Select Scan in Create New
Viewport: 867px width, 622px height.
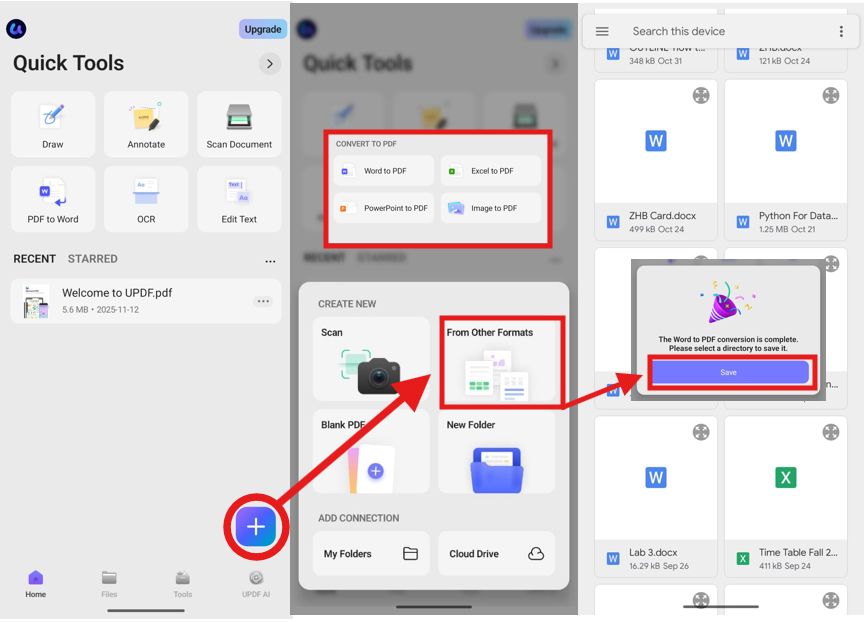click(371, 359)
